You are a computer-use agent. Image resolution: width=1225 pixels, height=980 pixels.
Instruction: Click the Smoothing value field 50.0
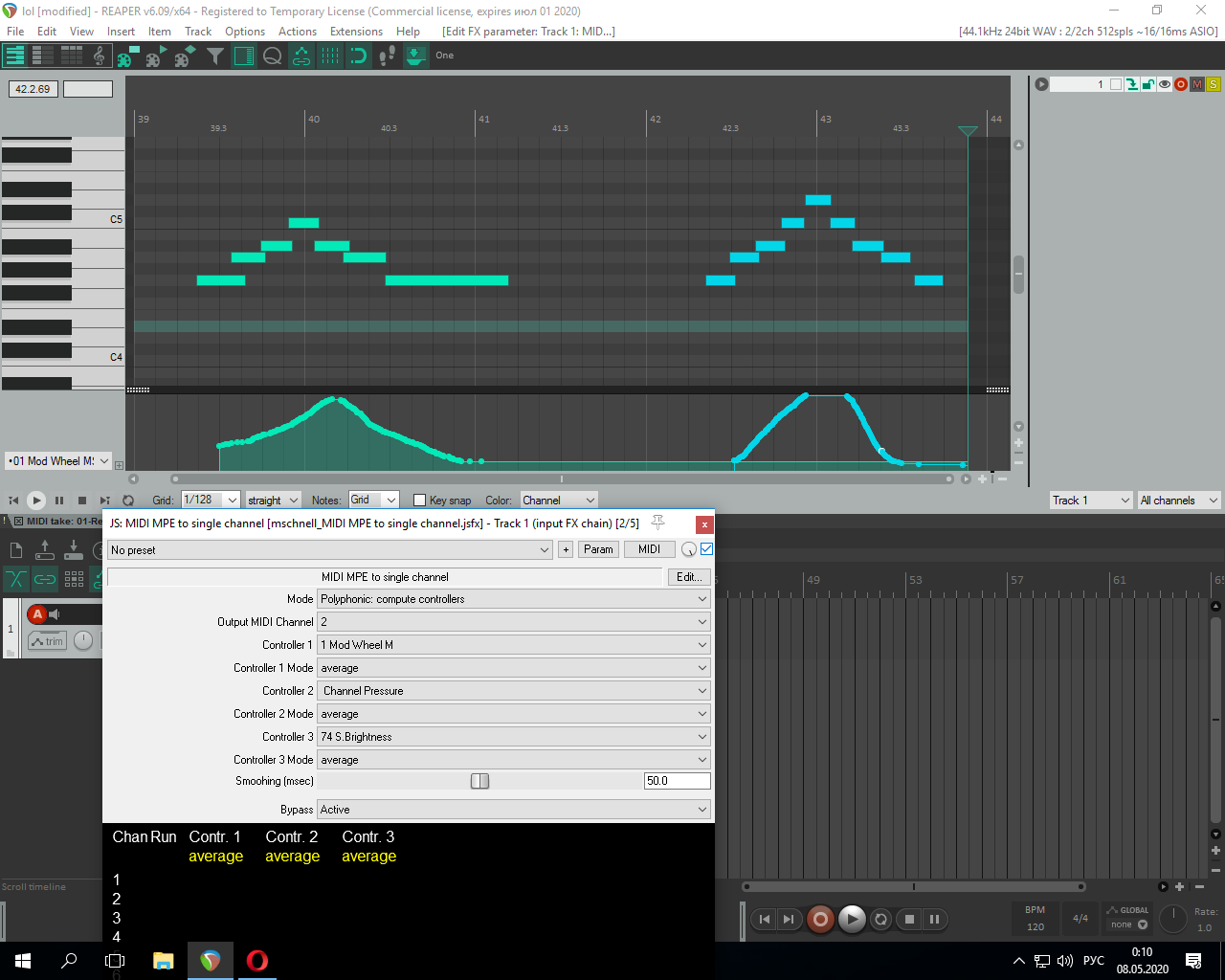click(678, 781)
